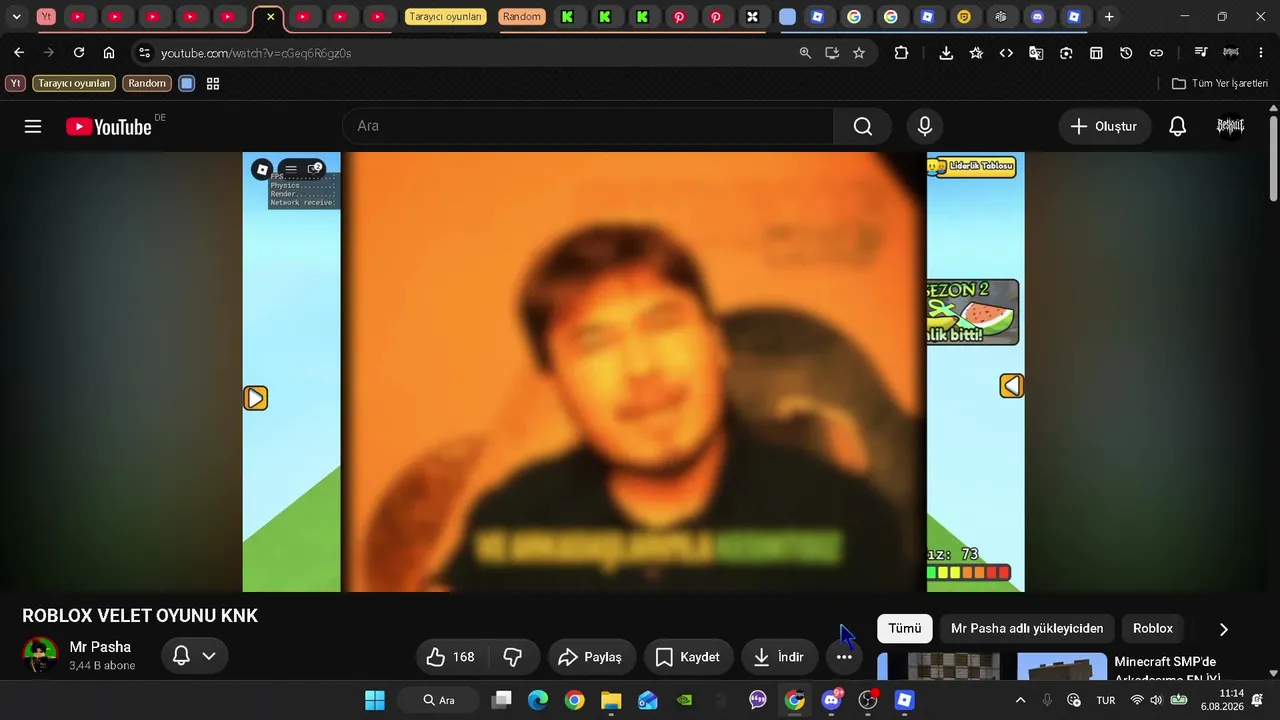Like the video with 168 likes

coord(451,657)
